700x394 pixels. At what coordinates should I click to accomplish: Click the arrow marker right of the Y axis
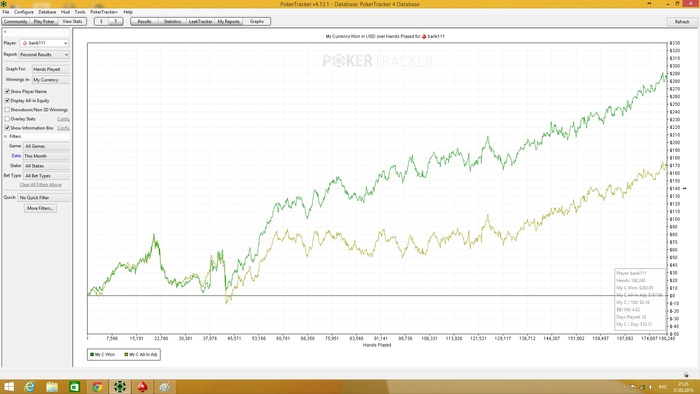click(x=684, y=188)
